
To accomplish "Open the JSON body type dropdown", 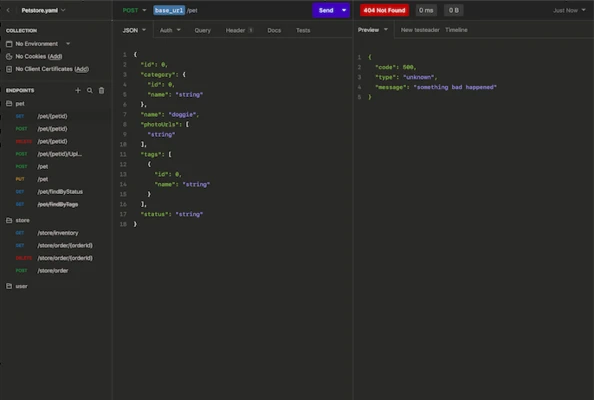I will pyautogui.click(x=134, y=30).
